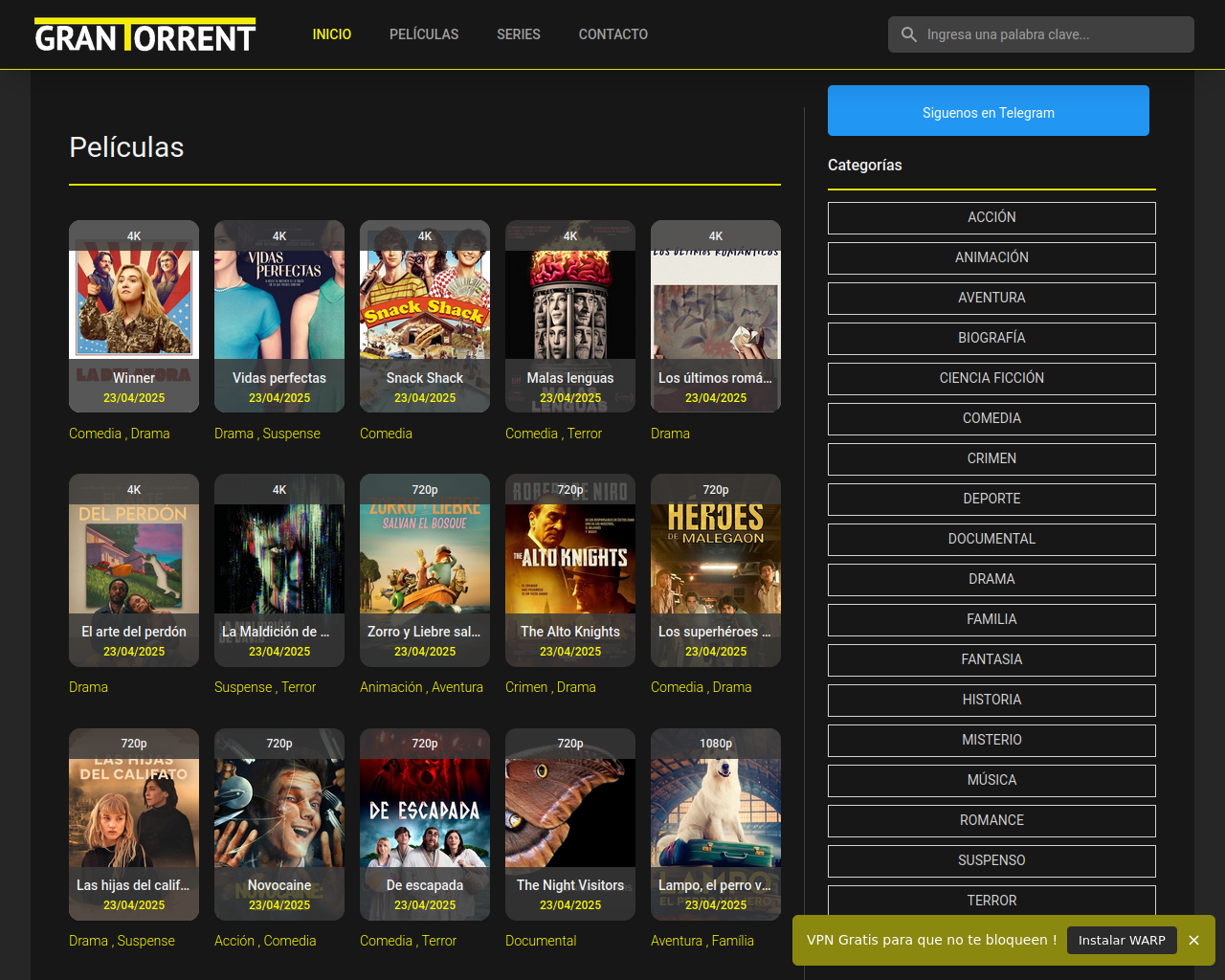Select the Acción category
This screenshot has height=980, width=1225.
pyautogui.click(x=991, y=218)
